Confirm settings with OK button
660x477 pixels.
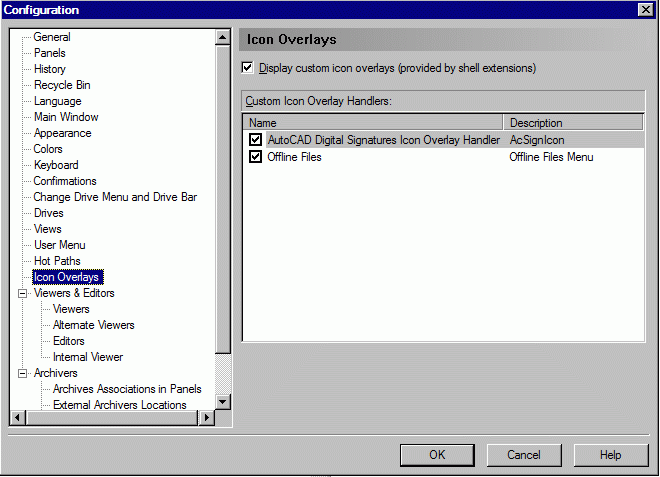pos(437,455)
